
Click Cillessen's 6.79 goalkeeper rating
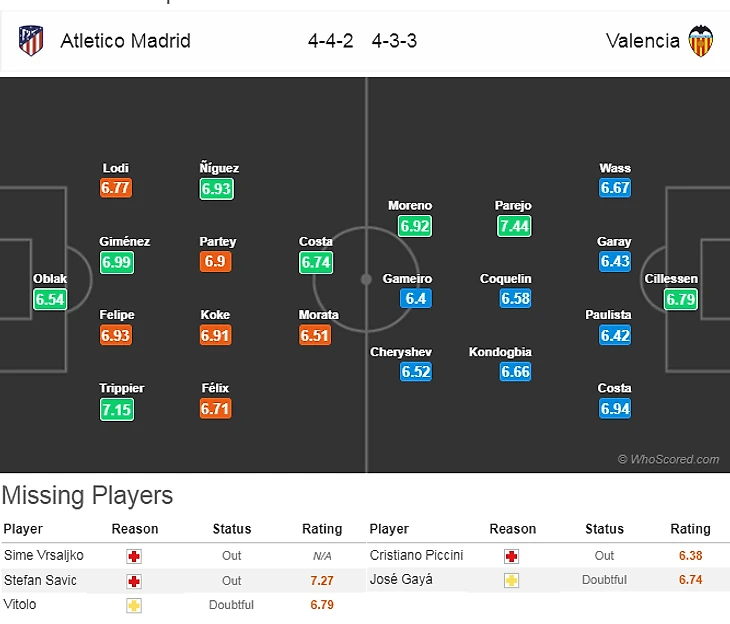[x=679, y=299]
